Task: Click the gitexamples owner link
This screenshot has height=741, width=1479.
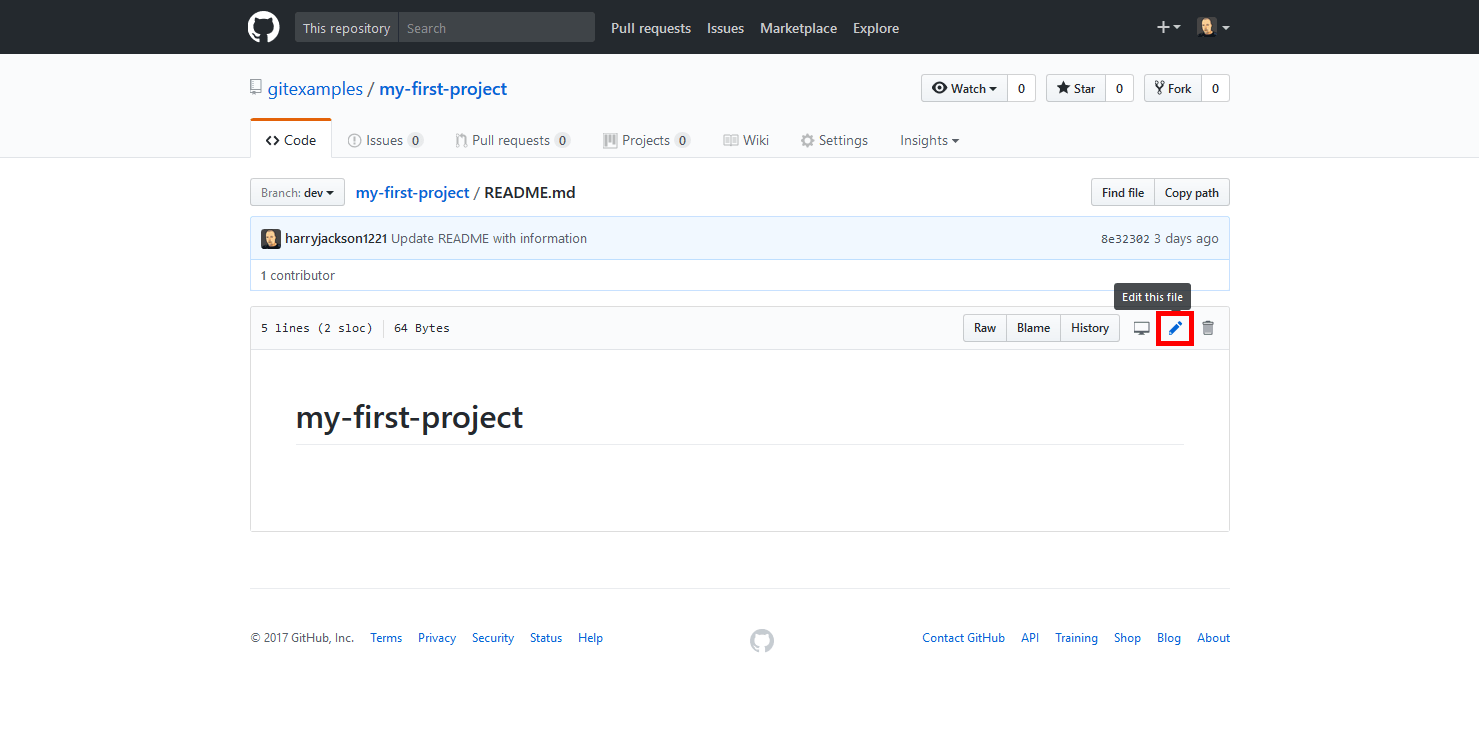Action: 315,88
